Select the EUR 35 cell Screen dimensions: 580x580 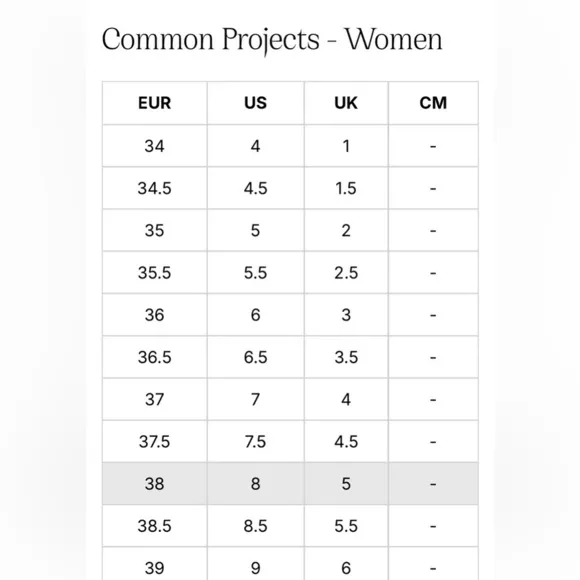click(x=155, y=230)
